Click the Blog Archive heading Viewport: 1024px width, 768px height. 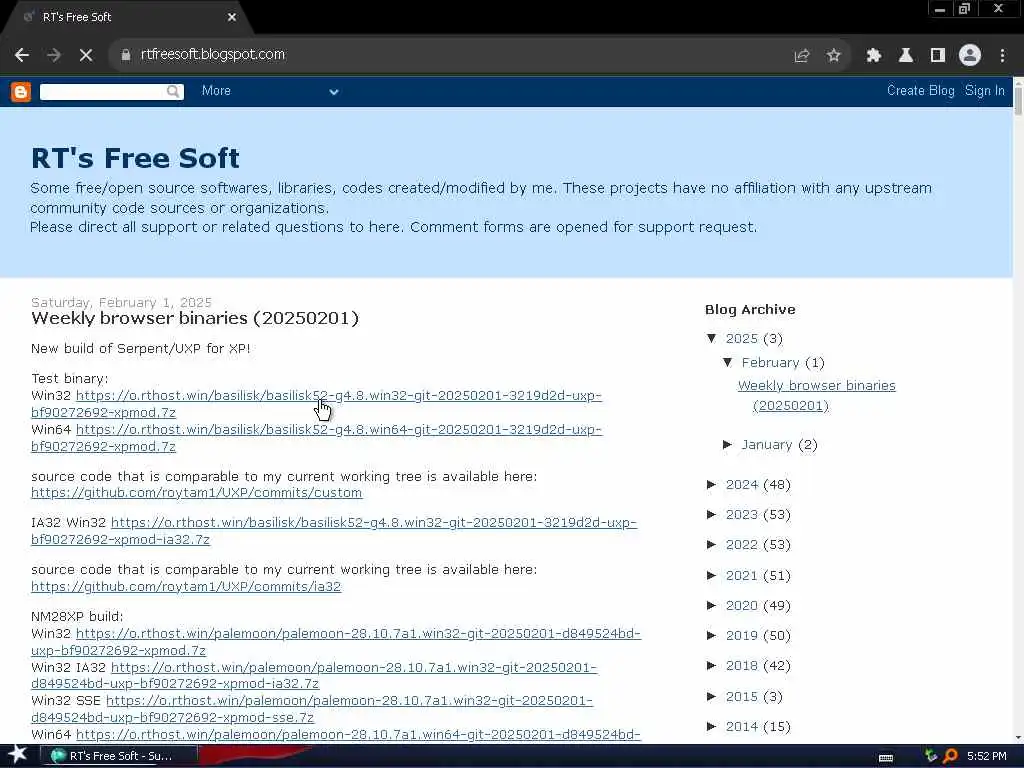(x=750, y=310)
